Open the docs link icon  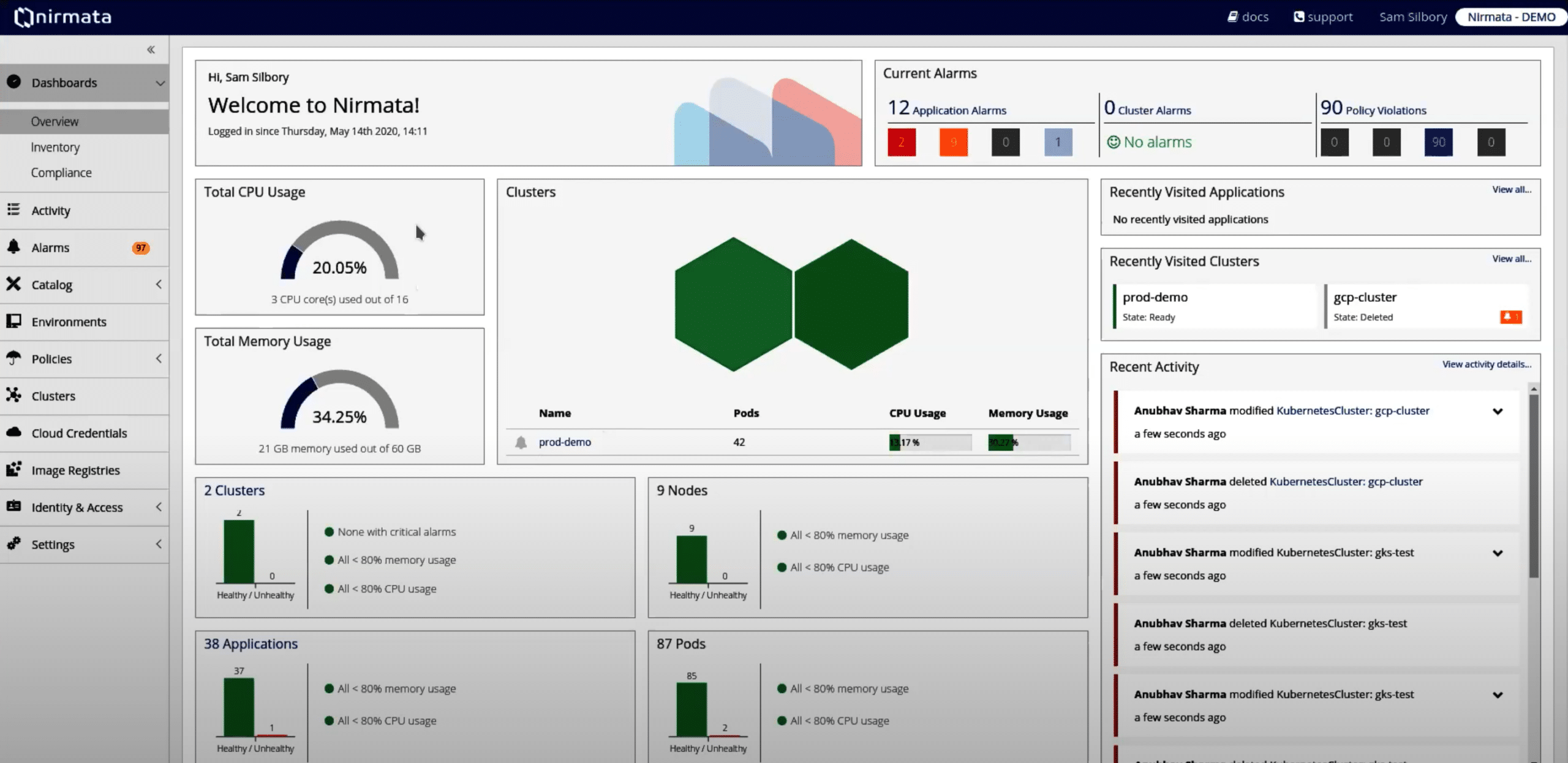[1233, 17]
